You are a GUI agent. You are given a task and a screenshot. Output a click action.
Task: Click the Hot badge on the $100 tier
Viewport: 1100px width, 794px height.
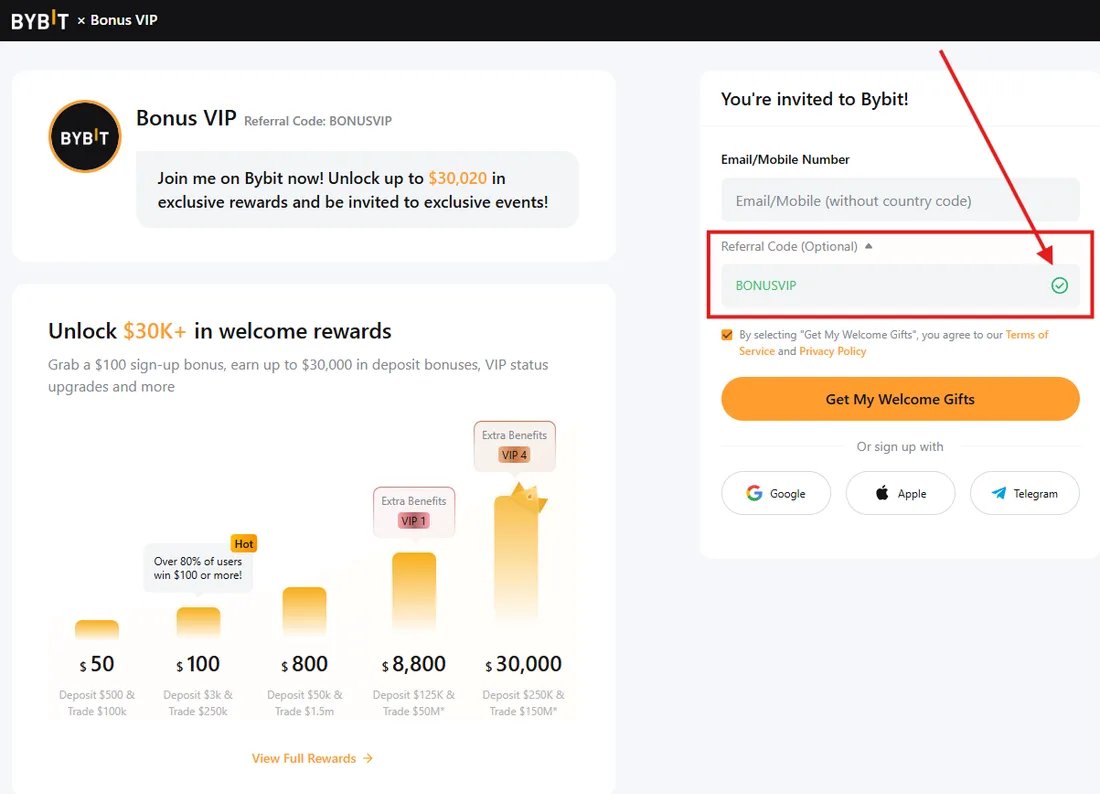[243, 544]
